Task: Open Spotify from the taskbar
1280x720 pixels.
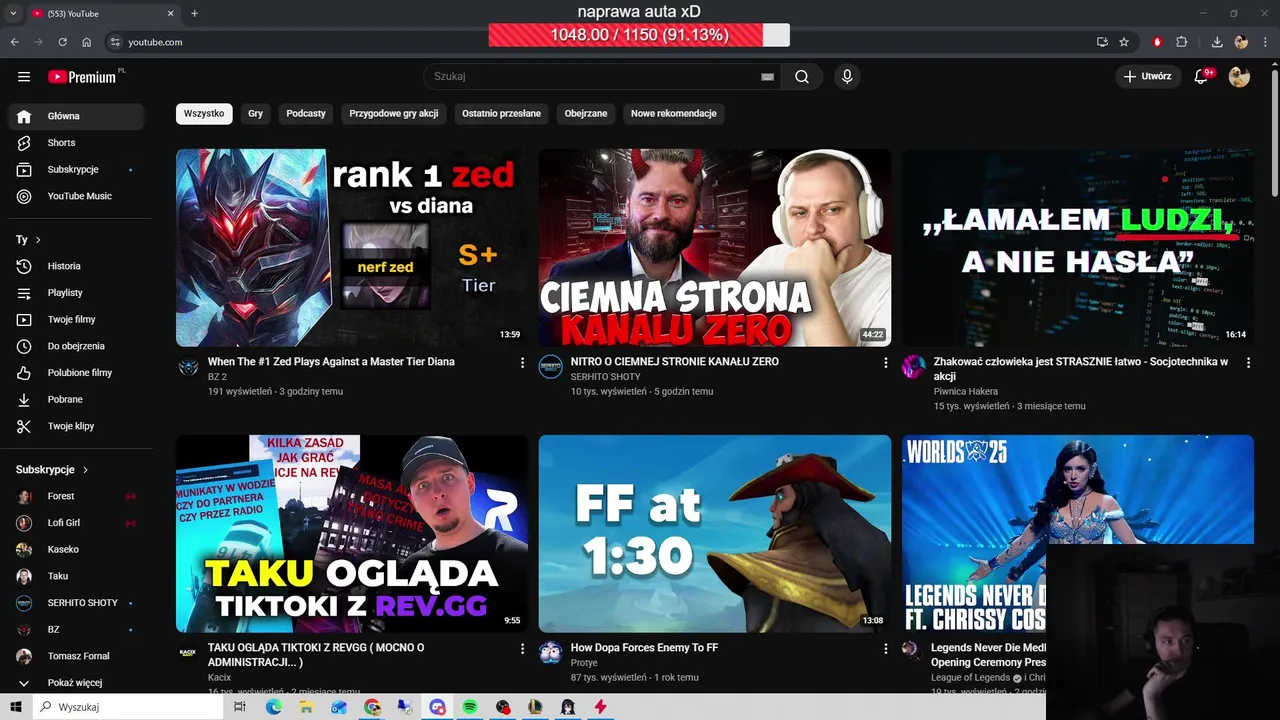Action: pos(470,707)
